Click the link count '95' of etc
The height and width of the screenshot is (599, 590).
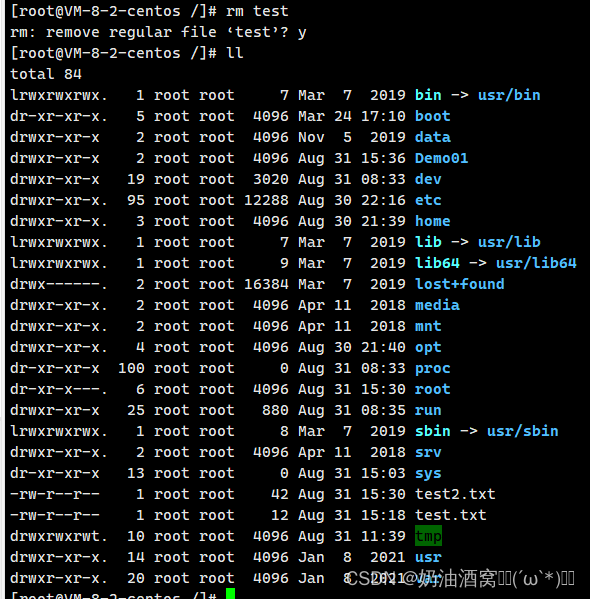pos(136,200)
